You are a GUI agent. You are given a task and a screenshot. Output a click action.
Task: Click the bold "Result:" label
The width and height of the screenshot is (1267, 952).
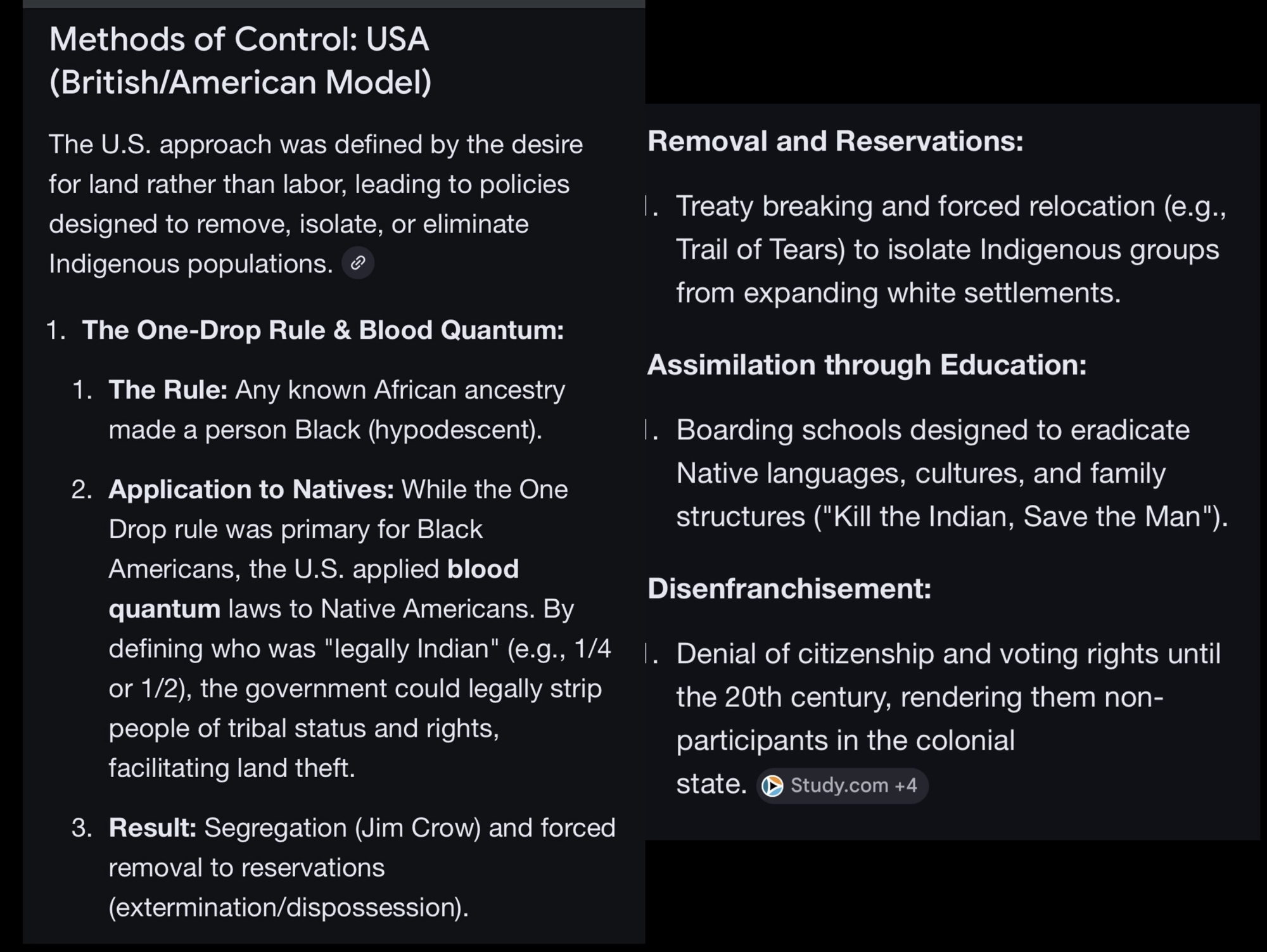pyautogui.click(x=152, y=828)
